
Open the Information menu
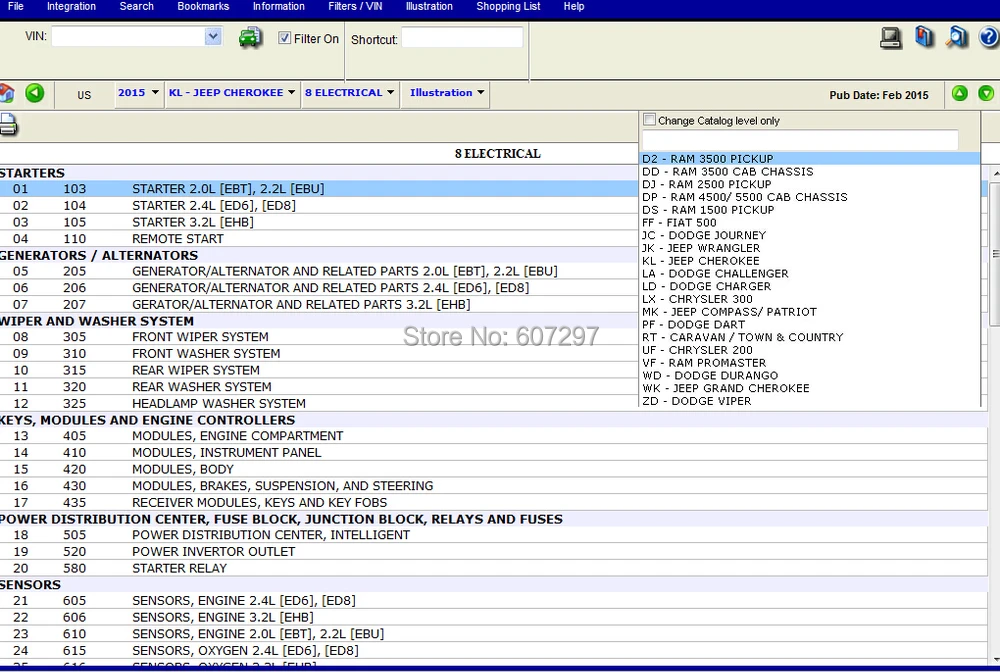click(279, 6)
